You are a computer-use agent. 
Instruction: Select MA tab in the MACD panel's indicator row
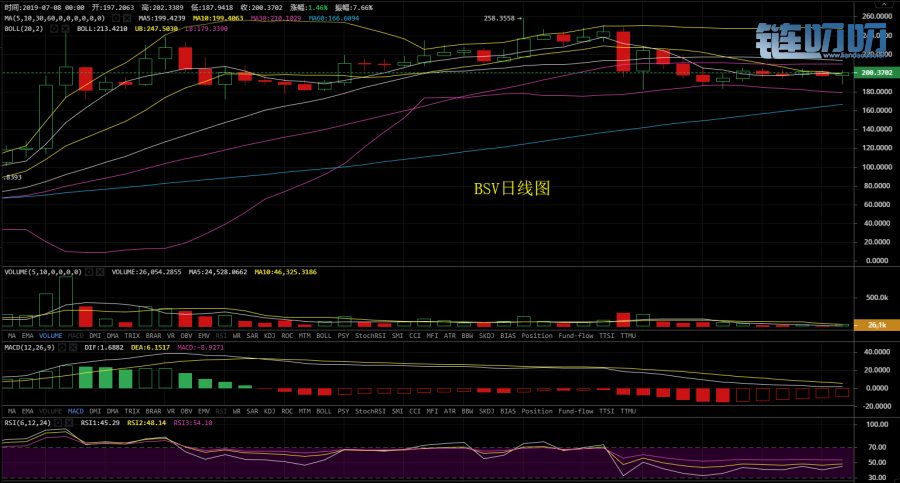(x=11, y=411)
